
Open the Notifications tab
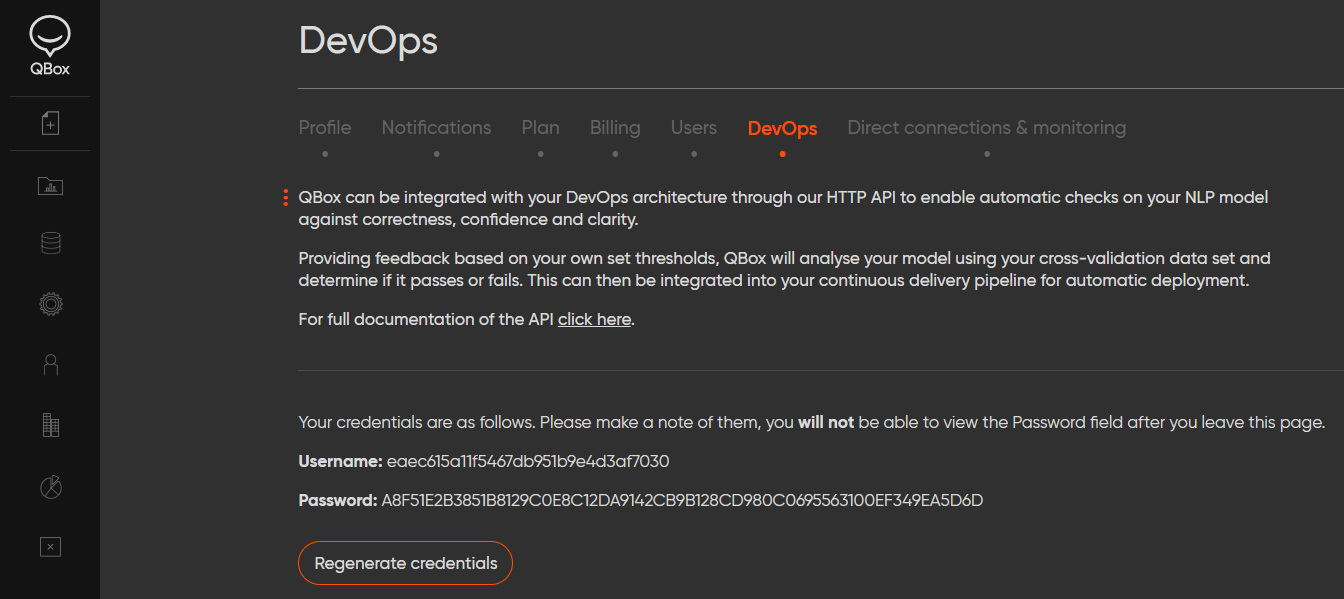tap(436, 128)
